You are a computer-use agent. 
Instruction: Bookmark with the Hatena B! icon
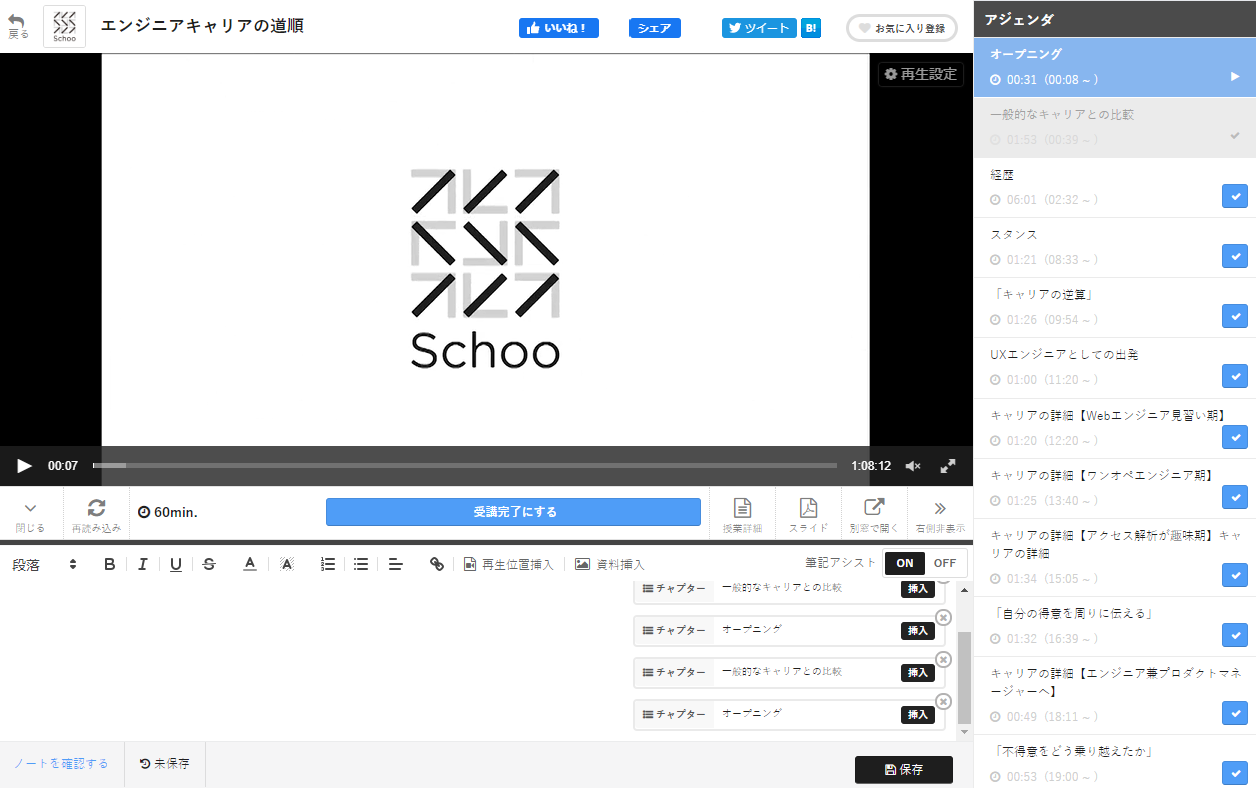pos(811,28)
